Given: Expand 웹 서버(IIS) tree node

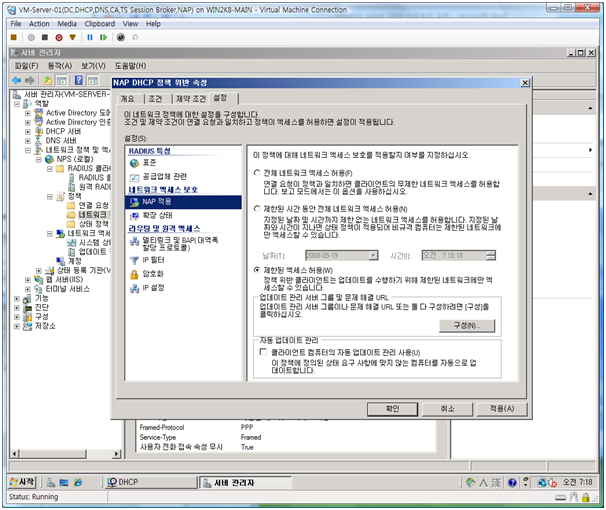Looking at the screenshot, I should click(27, 280).
